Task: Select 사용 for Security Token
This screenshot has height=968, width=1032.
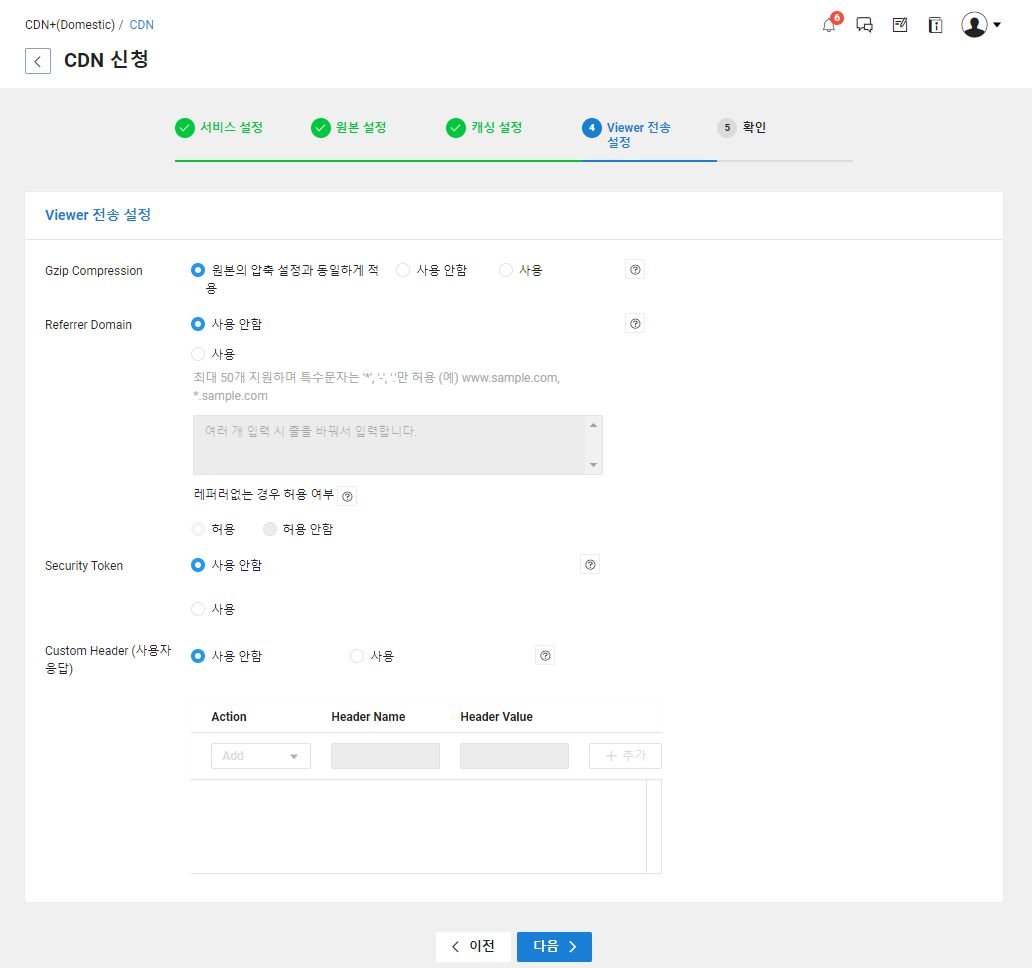Action: [197, 609]
